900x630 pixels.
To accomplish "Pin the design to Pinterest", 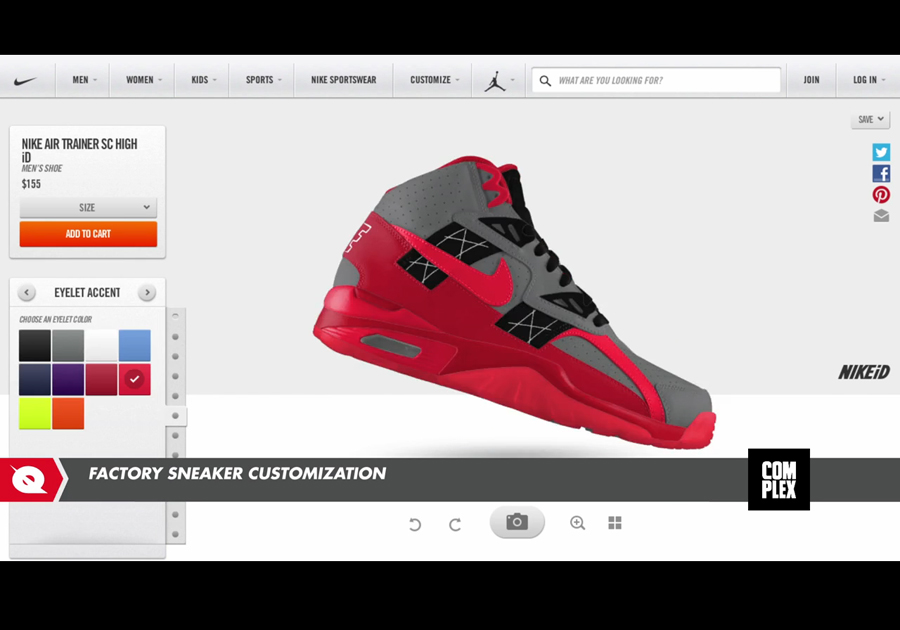I will (x=881, y=194).
